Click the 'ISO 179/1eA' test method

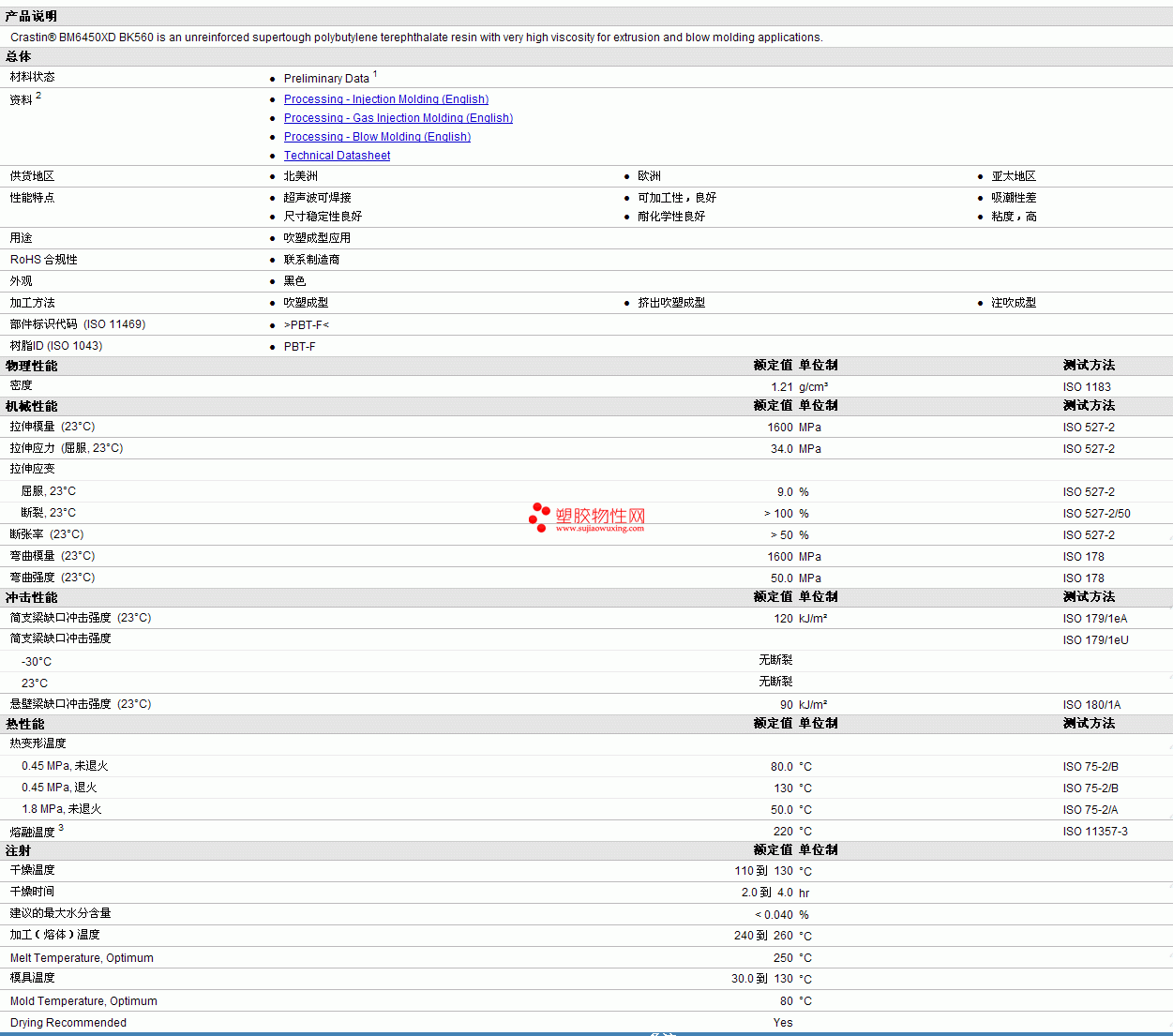[x=1095, y=619]
